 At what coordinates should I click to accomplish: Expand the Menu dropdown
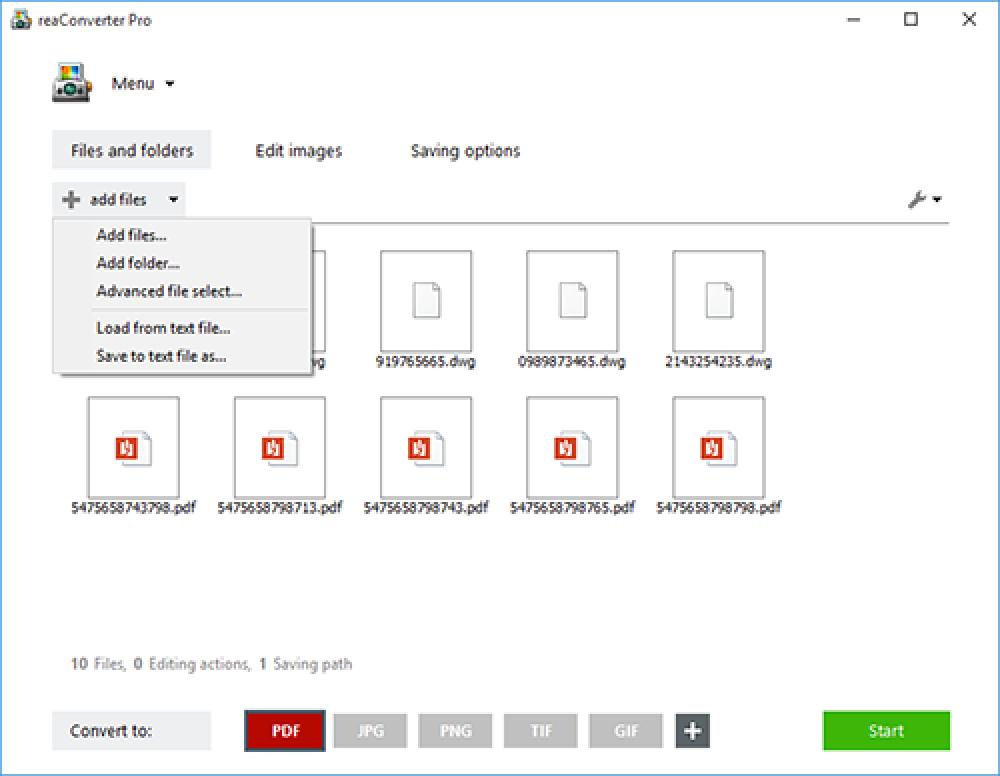click(x=145, y=84)
